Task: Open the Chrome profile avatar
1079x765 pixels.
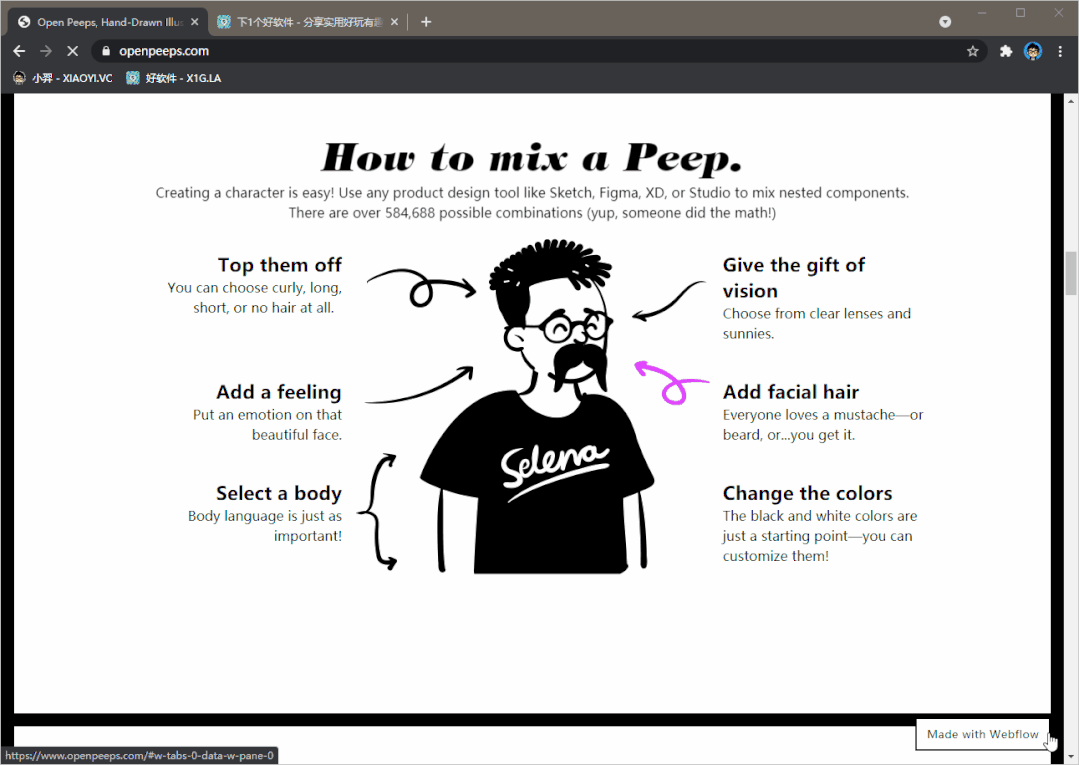Action: click(1033, 51)
